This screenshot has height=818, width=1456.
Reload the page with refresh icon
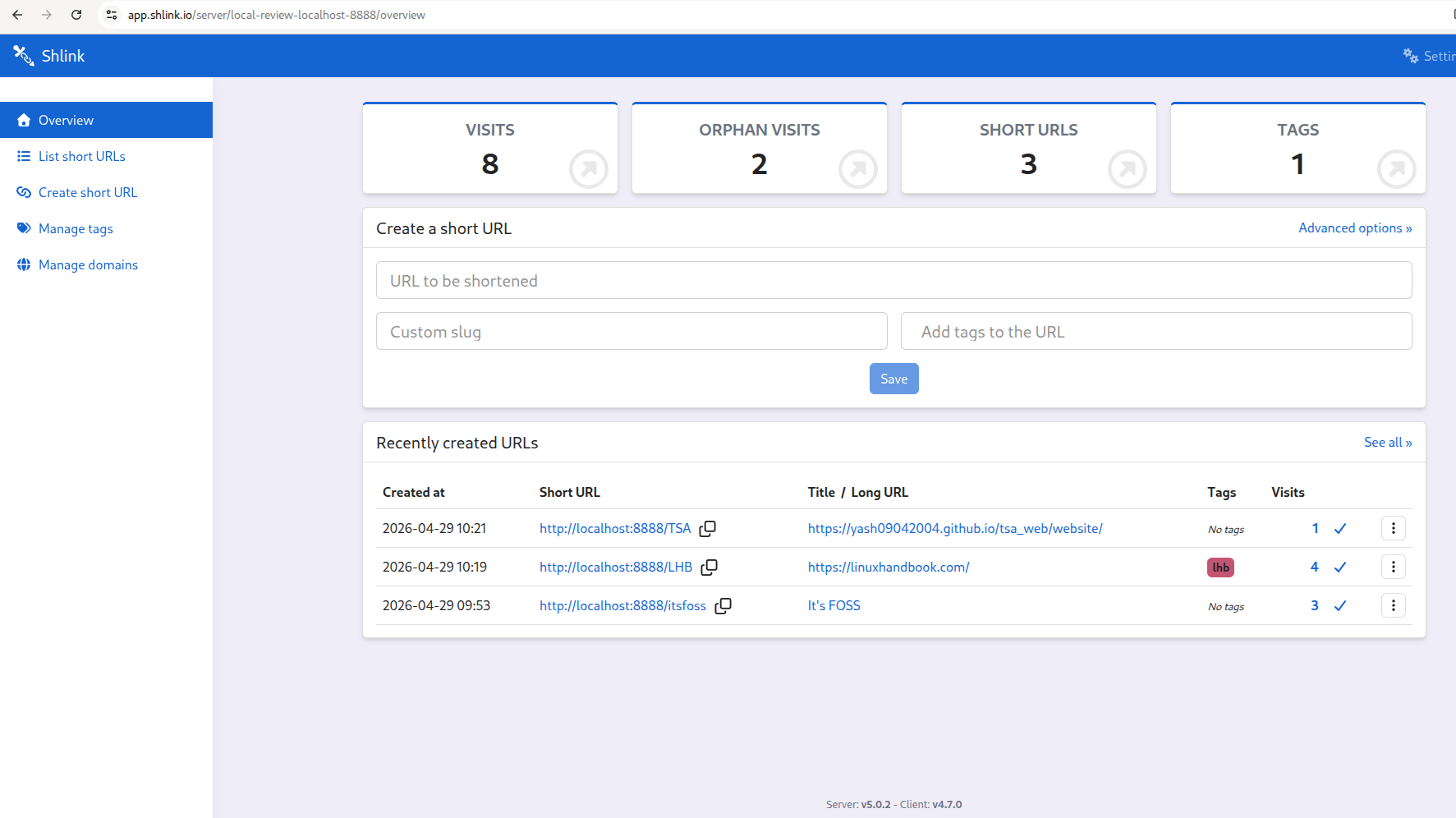(76, 15)
